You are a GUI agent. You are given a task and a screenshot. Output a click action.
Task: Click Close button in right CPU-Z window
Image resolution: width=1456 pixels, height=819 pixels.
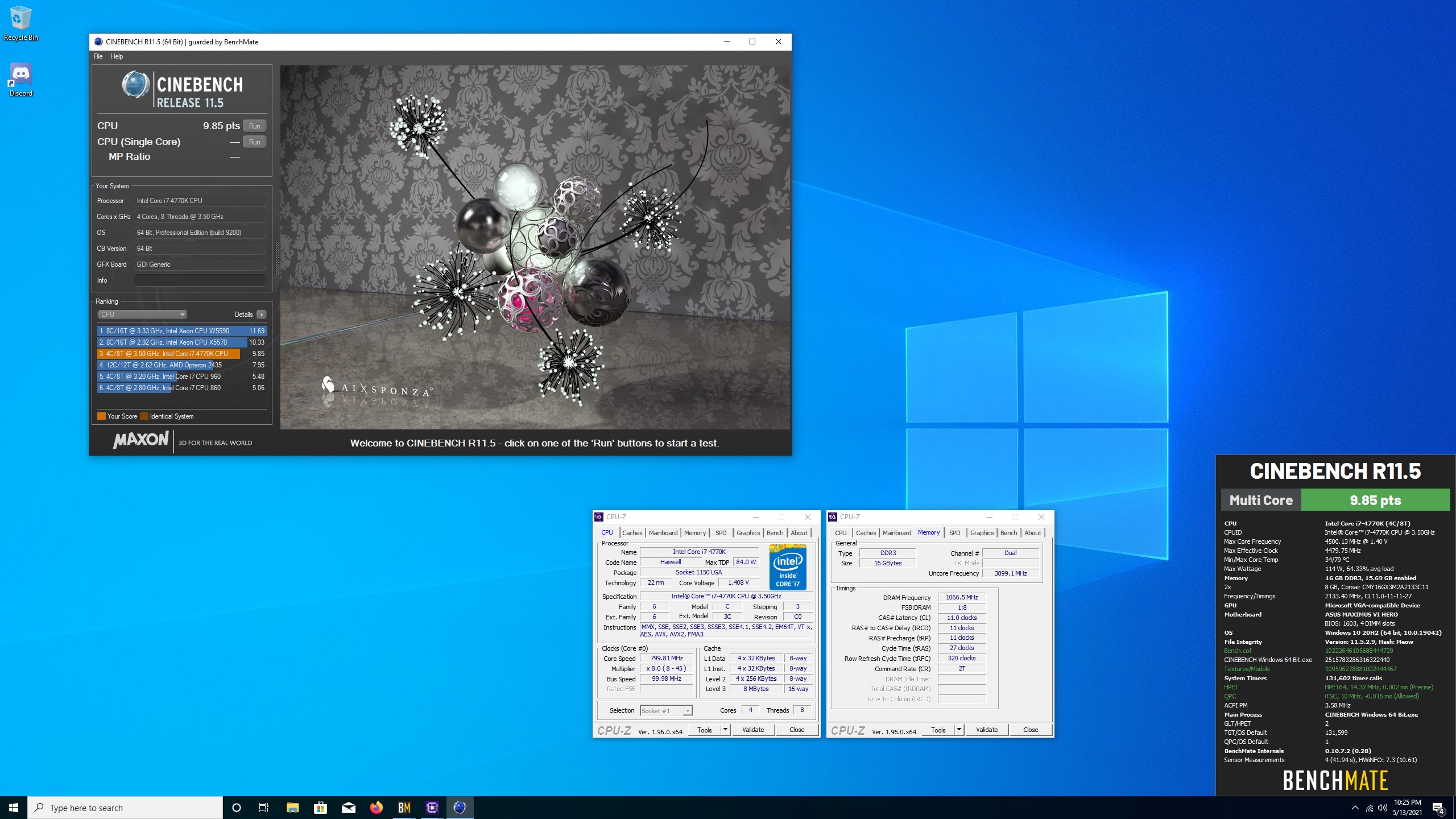click(1031, 730)
